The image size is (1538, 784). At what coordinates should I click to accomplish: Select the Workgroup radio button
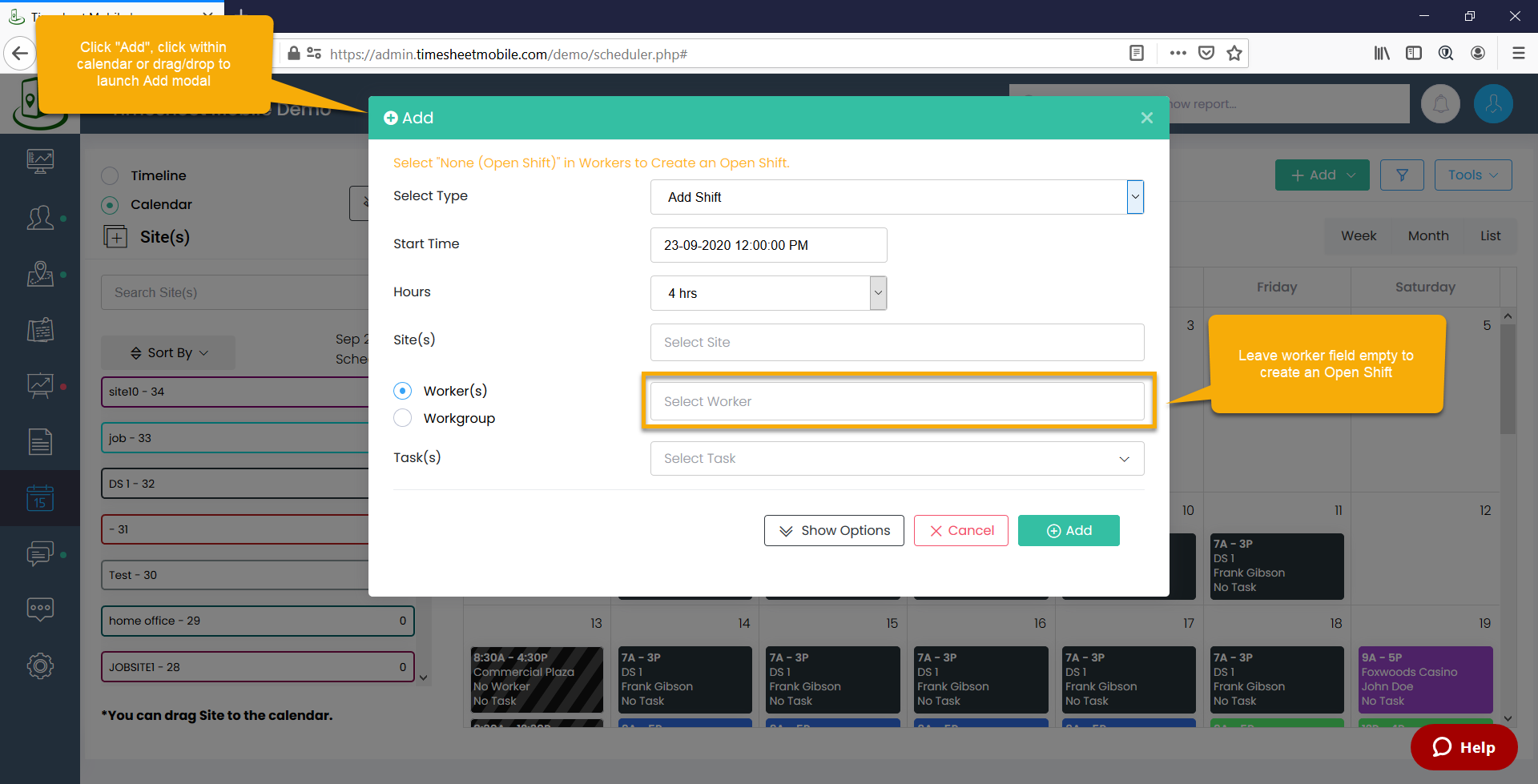[x=403, y=418]
